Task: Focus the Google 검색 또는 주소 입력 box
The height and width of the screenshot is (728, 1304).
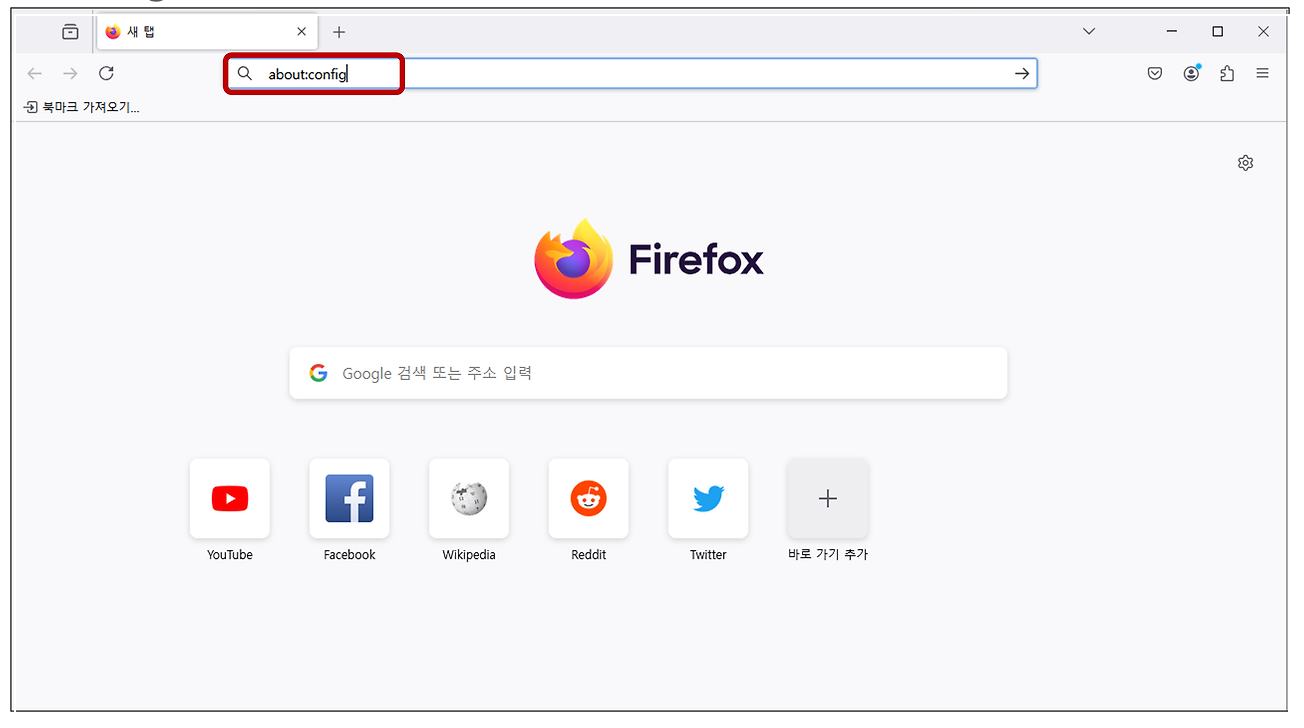Action: tap(648, 373)
